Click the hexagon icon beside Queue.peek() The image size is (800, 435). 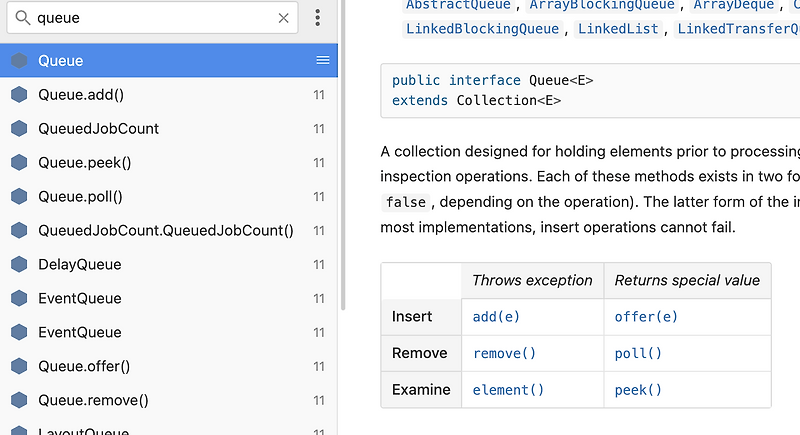pos(19,163)
